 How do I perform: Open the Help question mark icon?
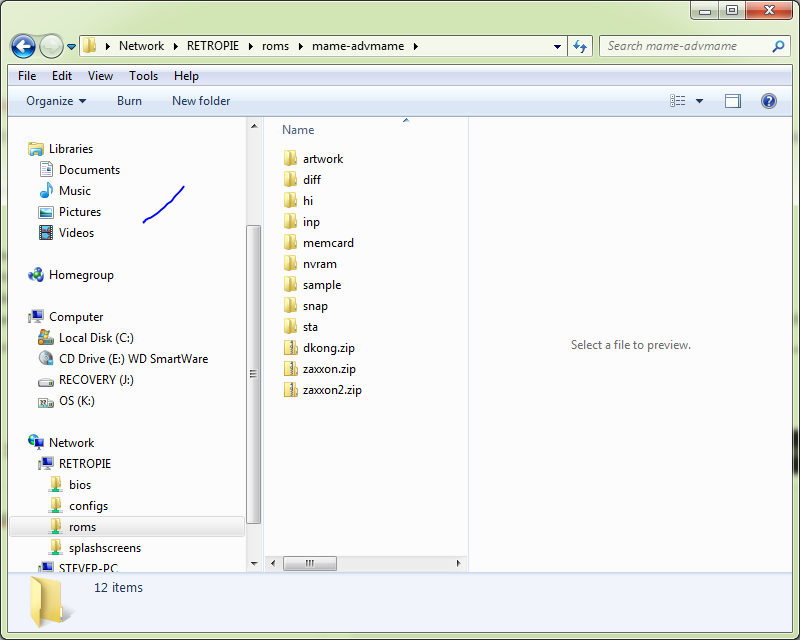point(768,101)
